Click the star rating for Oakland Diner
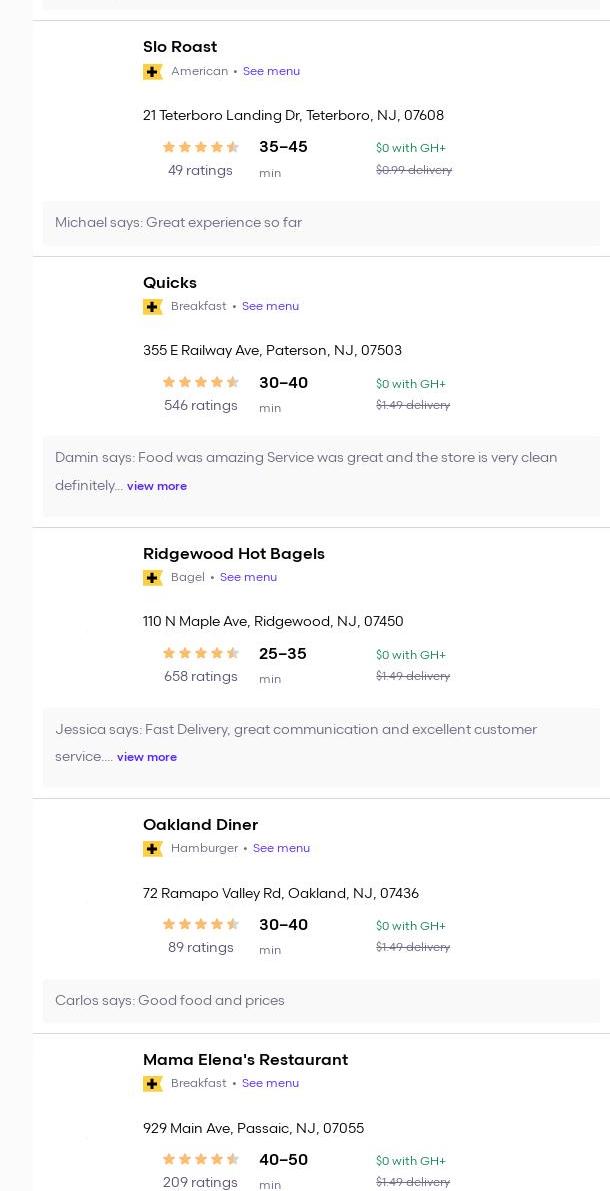The image size is (610, 1191). [x=200, y=925]
